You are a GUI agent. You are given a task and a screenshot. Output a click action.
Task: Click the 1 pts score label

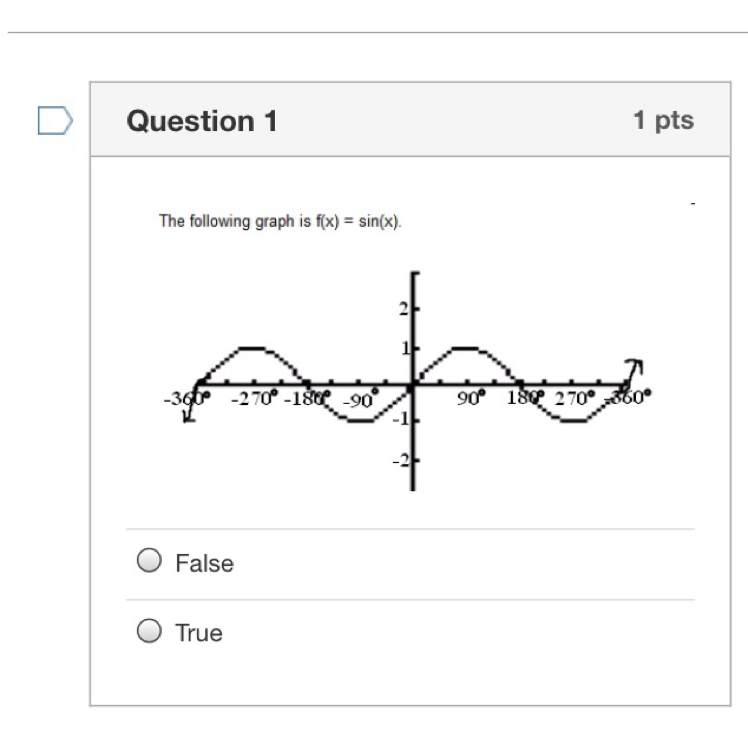[663, 120]
